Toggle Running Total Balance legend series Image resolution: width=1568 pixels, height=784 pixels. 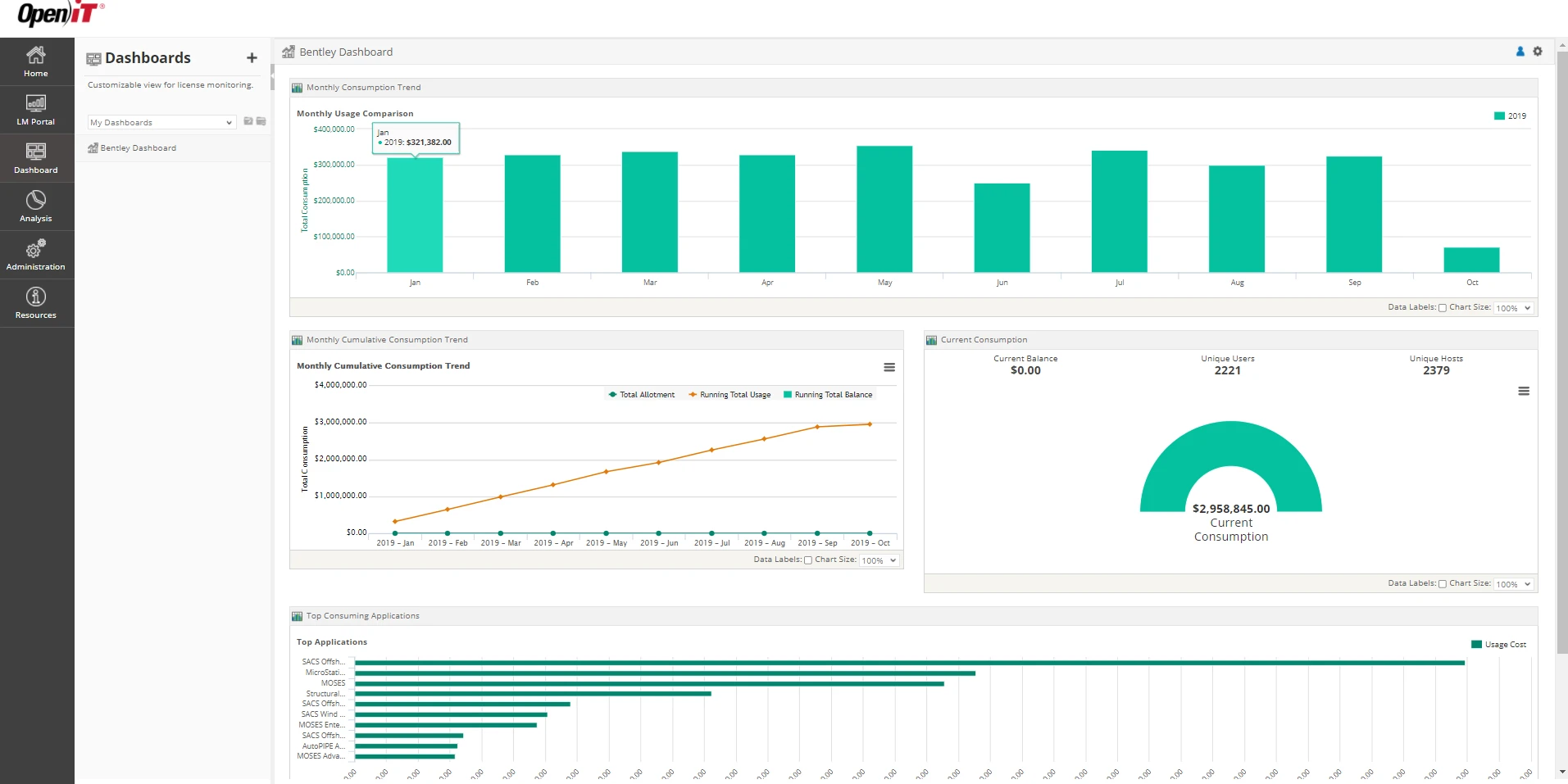(x=828, y=395)
